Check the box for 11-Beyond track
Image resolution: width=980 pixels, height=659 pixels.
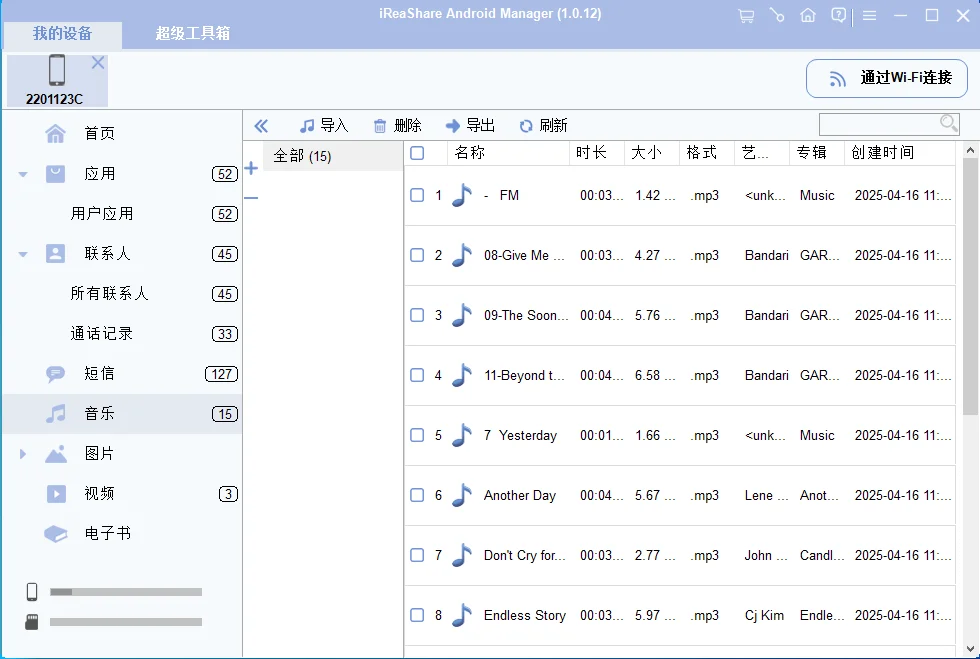tap(417, 375)
